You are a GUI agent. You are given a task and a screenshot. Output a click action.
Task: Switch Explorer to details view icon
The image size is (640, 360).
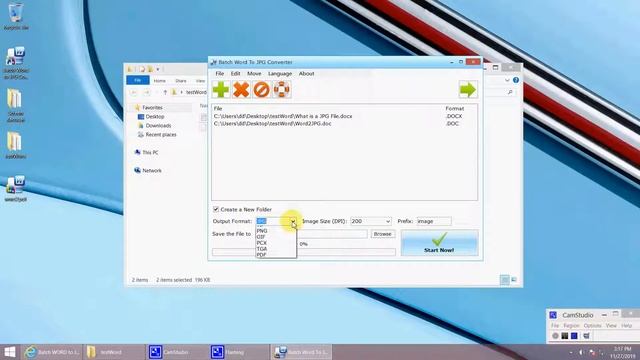pyautogui.click(x=505, y=280)
